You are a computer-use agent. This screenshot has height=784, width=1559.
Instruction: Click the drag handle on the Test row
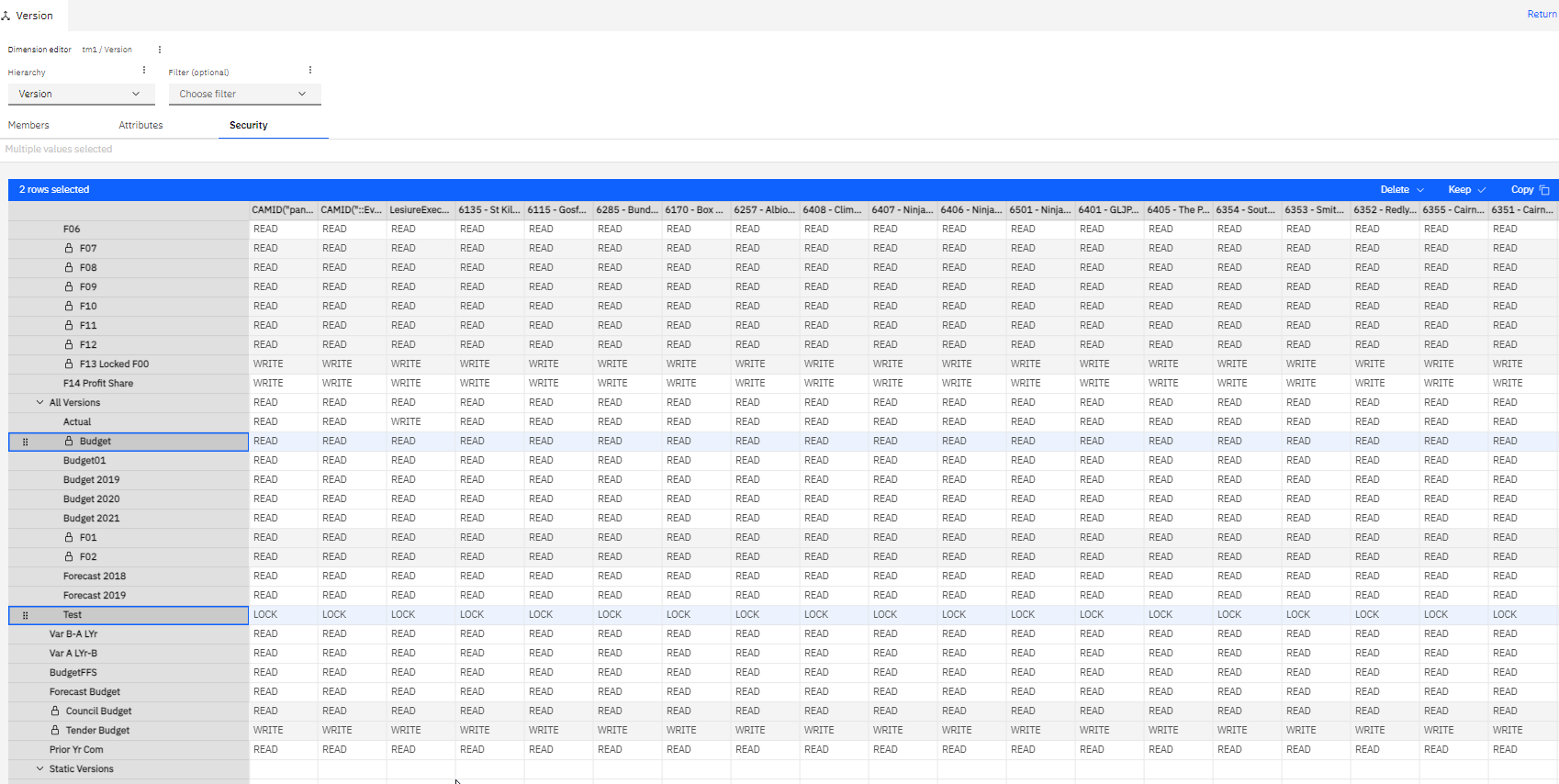click(25, 615)
